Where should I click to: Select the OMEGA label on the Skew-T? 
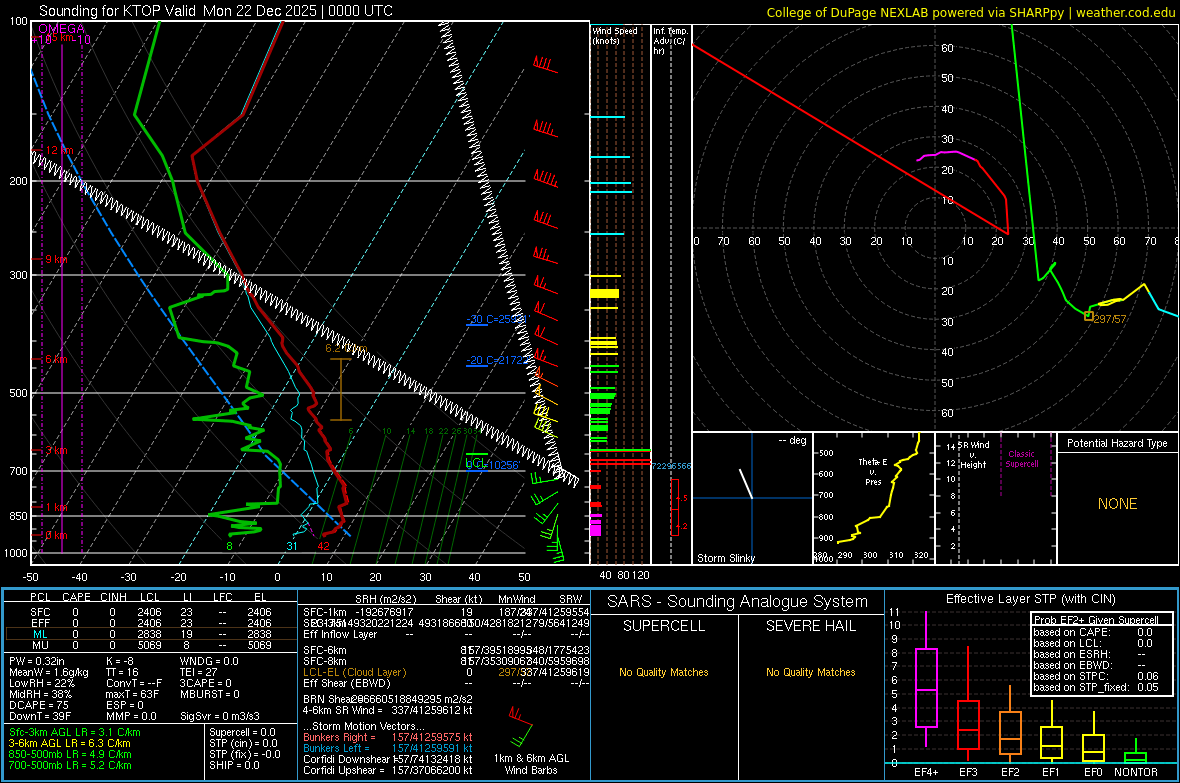click(x=62, y=29)
